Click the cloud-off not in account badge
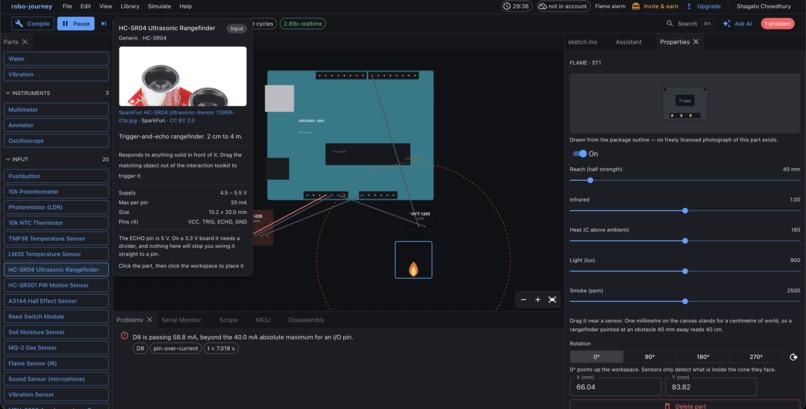 [563, 6]
